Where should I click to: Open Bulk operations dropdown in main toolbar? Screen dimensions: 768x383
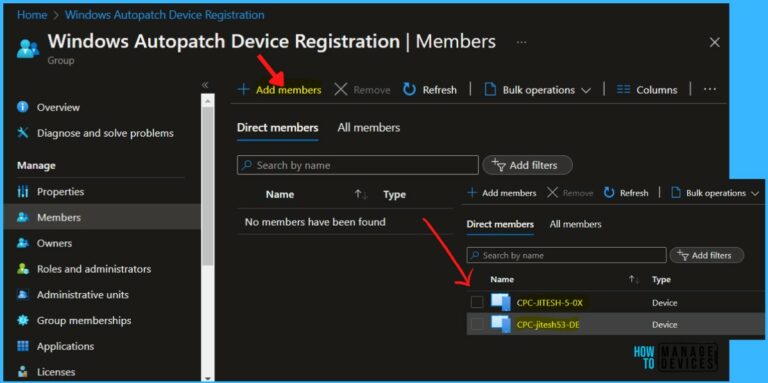pos(537,90)
